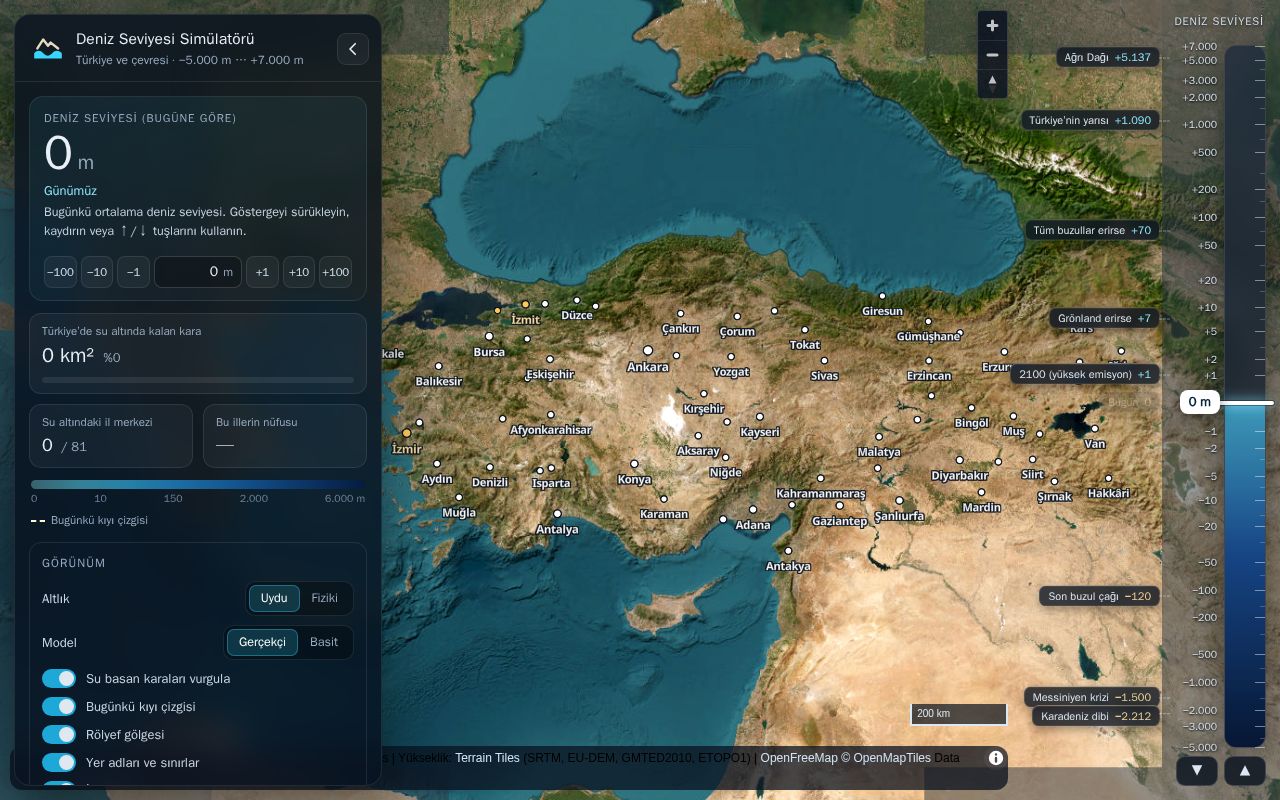1280x800 pixels.
Task: Switch basemap to Fiziki
Action: coord(325,598)
